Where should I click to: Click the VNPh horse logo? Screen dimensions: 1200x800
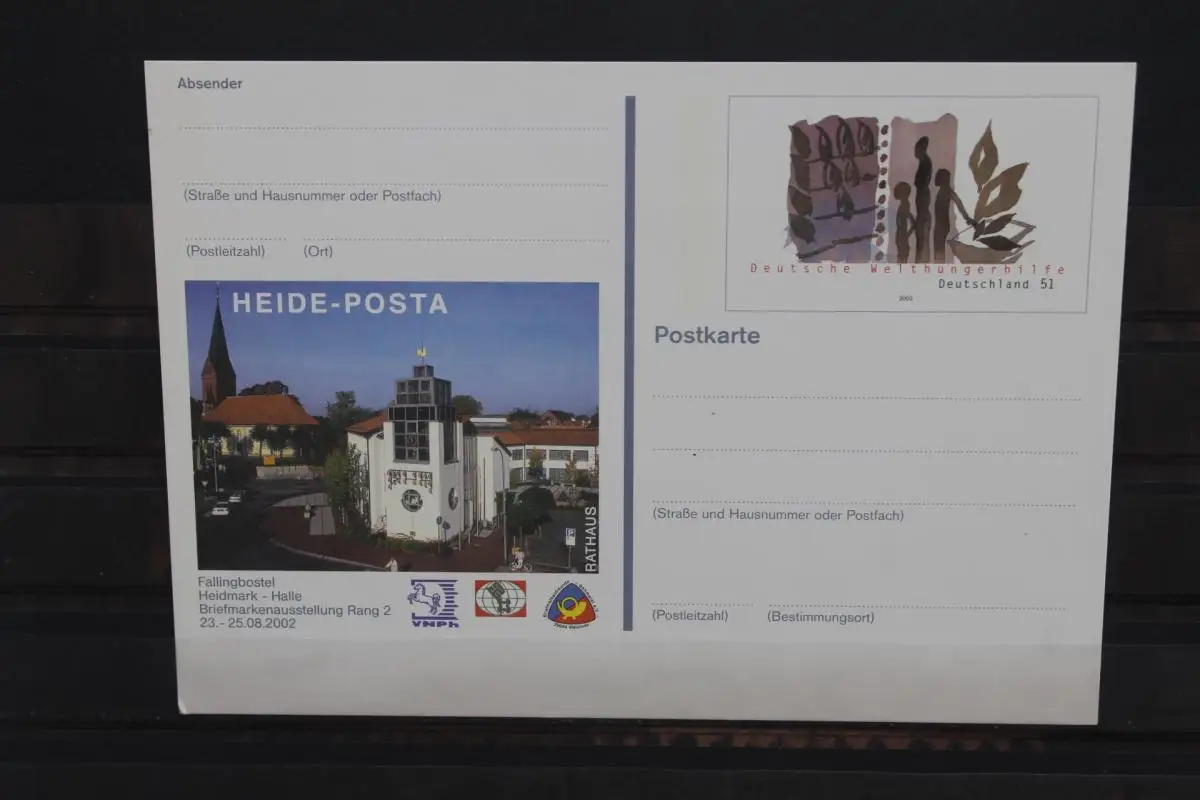(433, 602)
